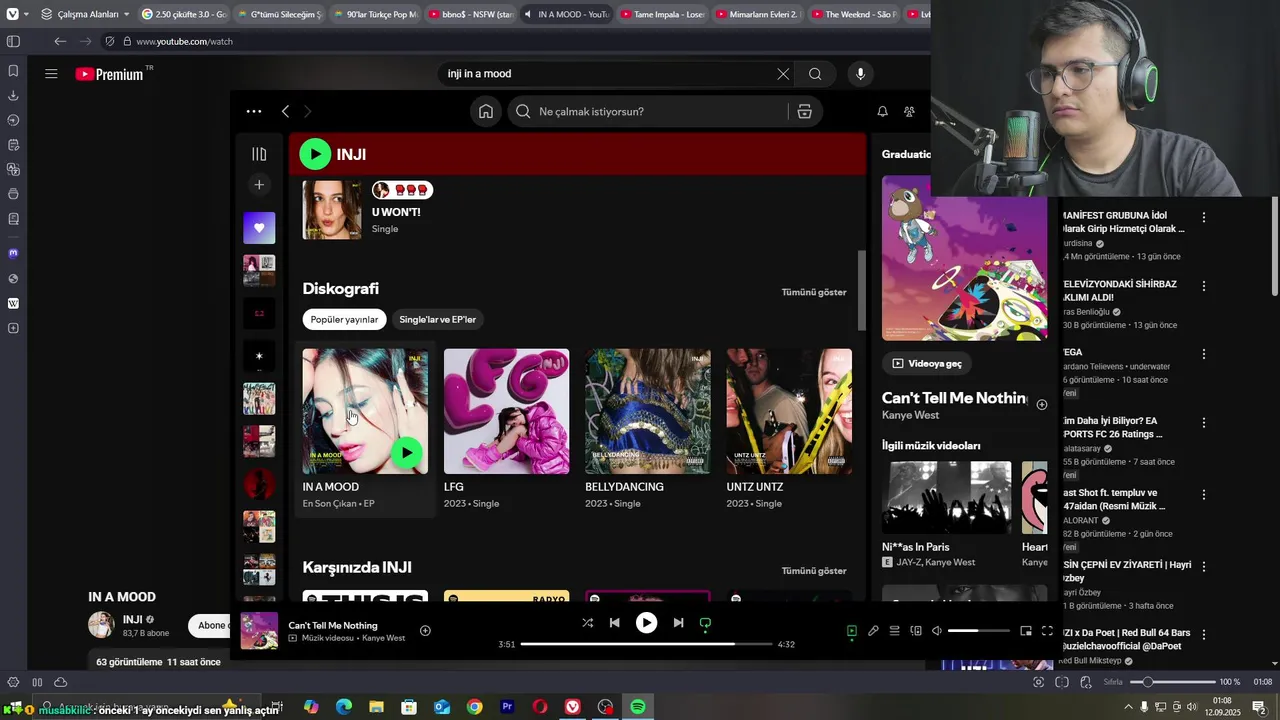The width and height of the screenshot is (1280, 720).
Task: Open Premiere Pro from the taskbar
Action: pos(507,707)
